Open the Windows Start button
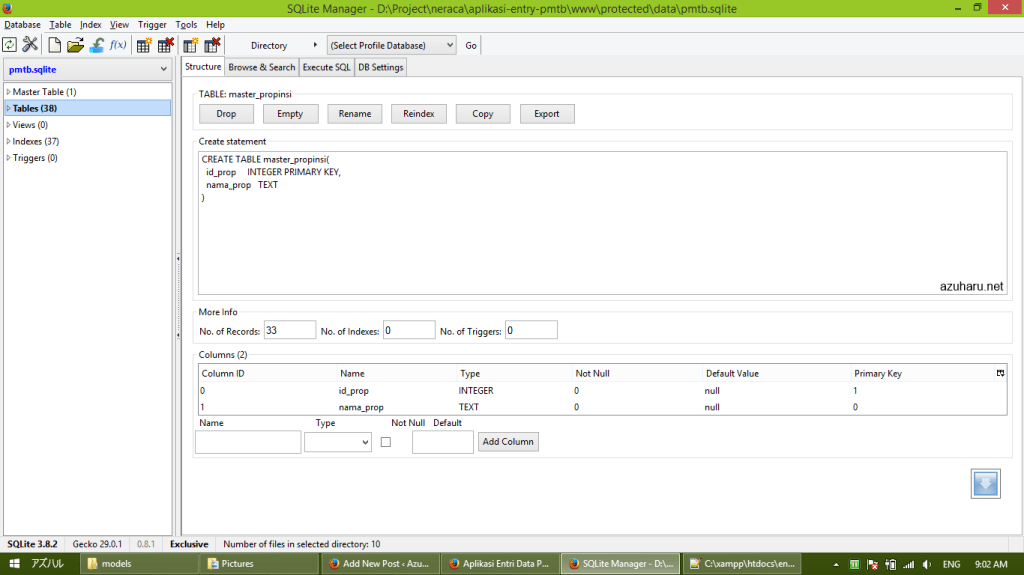This screenshot has width=1024, height=575. (x=14, y=563)
